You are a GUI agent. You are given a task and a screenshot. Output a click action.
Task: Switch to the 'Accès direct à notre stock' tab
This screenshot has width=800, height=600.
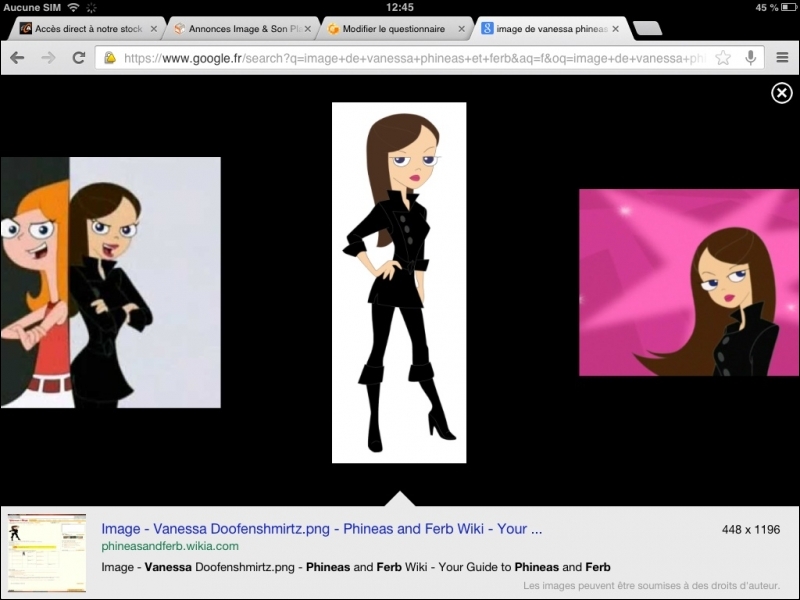click(x=88, y=29)
